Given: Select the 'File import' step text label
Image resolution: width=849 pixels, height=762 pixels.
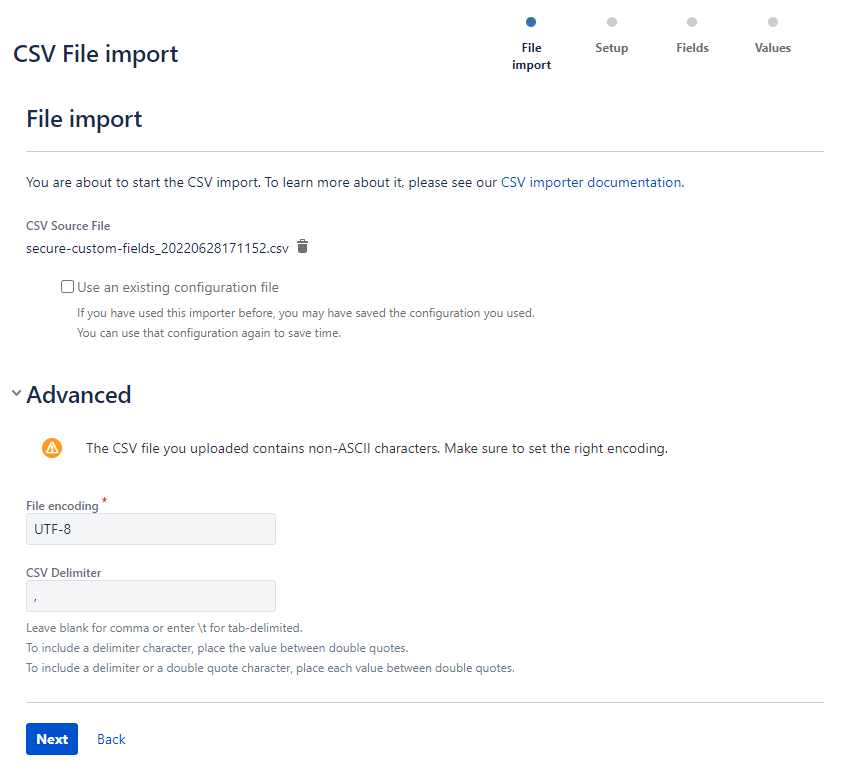Looking at the screenshot, I should pyautogui.click(x=531, y=56).
